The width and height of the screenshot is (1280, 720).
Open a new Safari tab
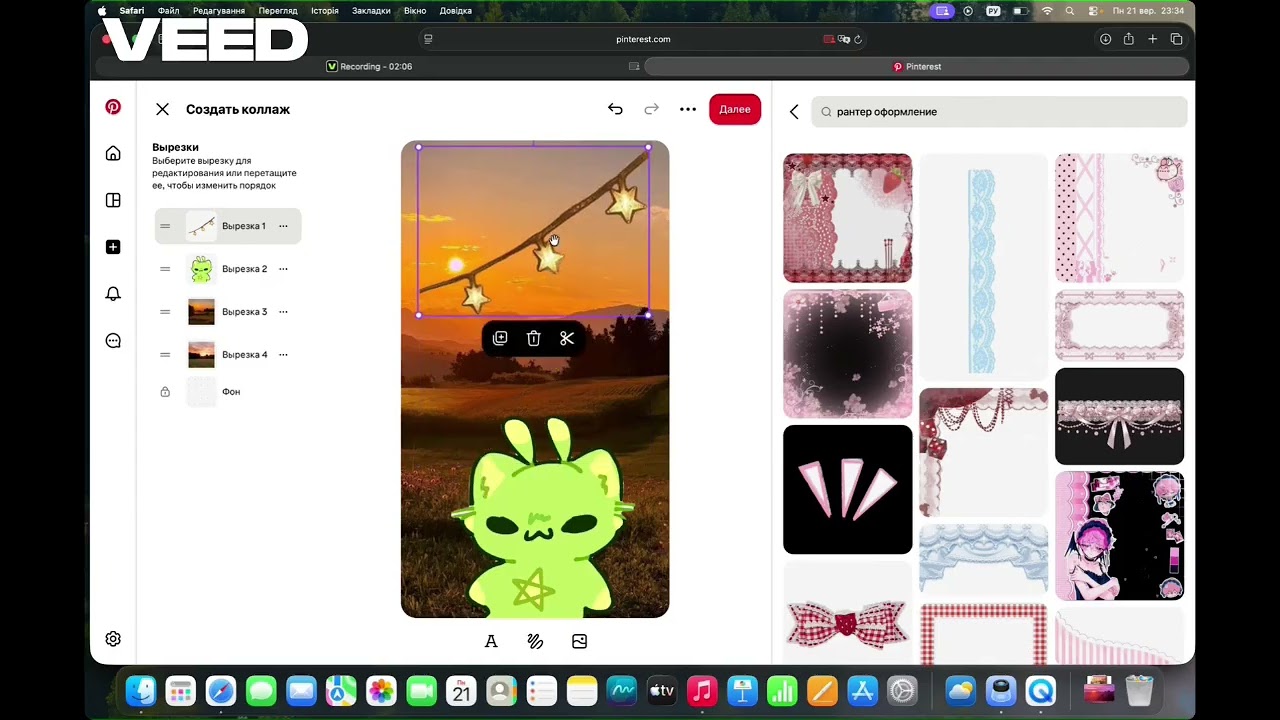(1153, 39)
